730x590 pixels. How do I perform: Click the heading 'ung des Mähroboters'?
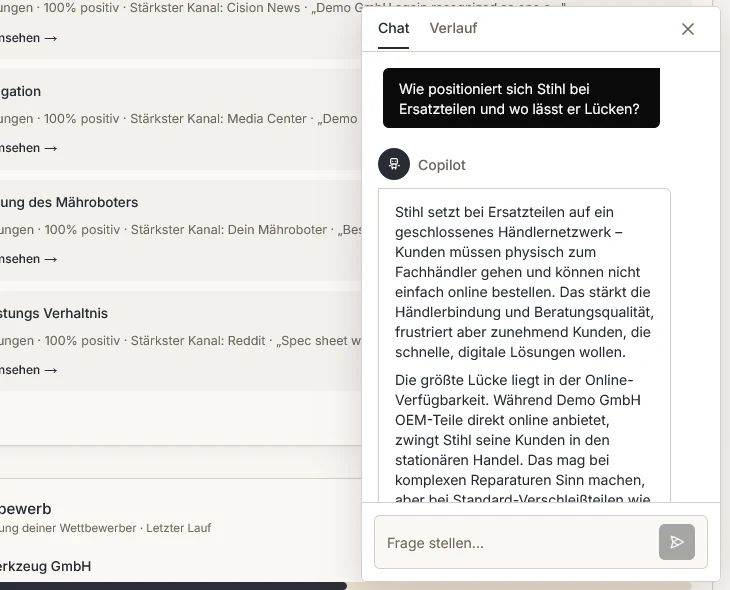click(x=69, y=202)
